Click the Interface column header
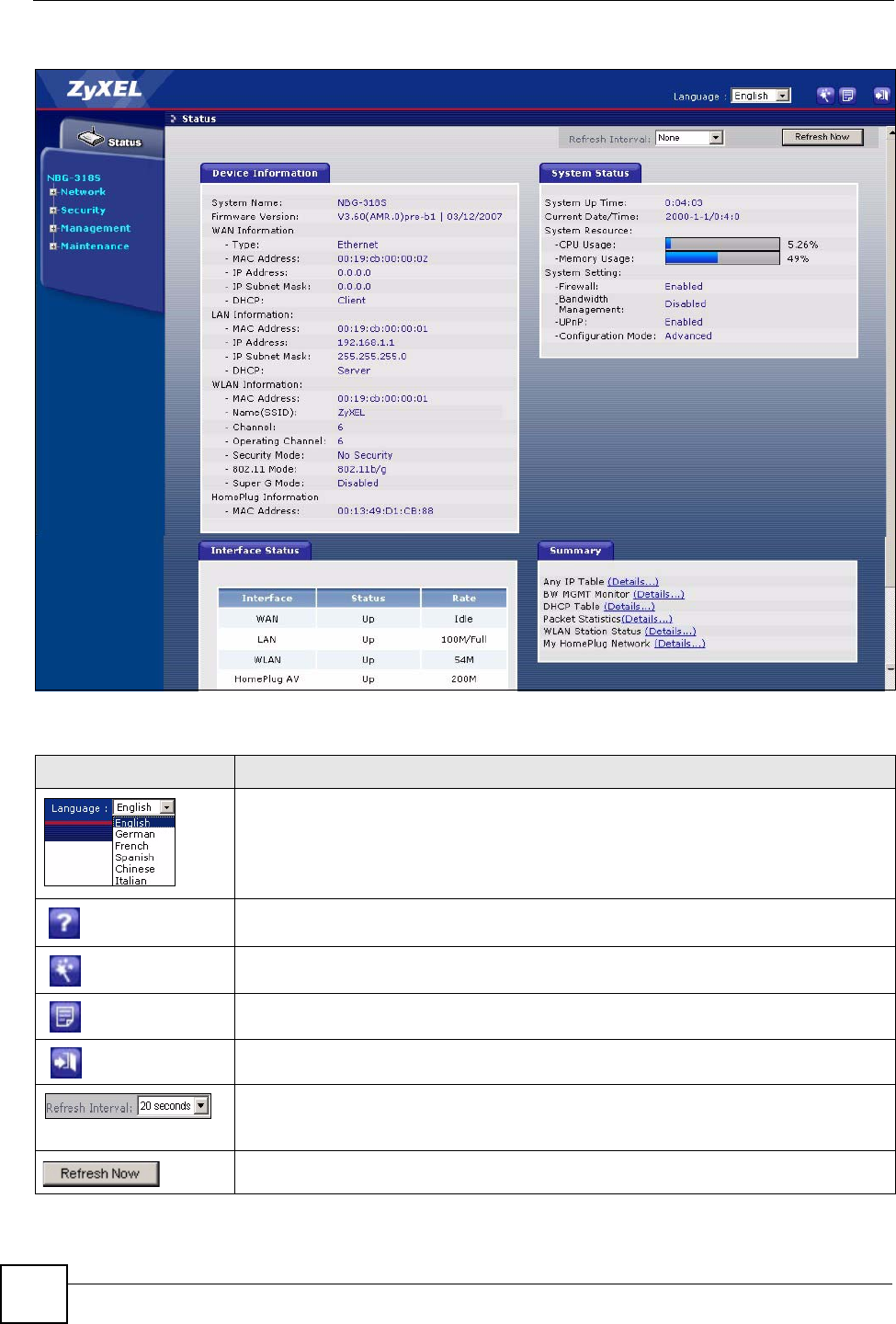The image size is (896, 1324). (267, 599)
